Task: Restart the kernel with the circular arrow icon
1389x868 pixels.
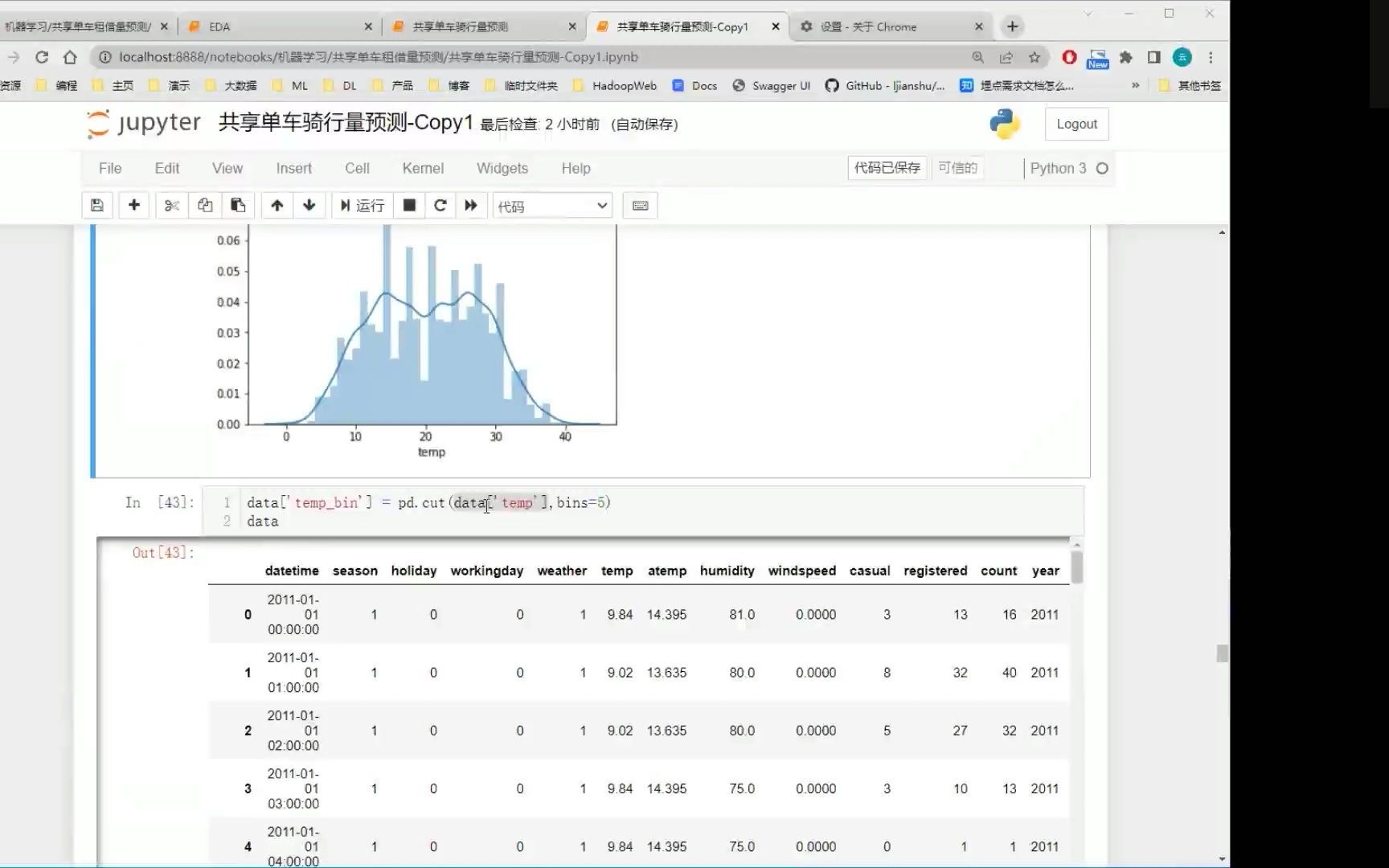Action: [x=440, y=206]
